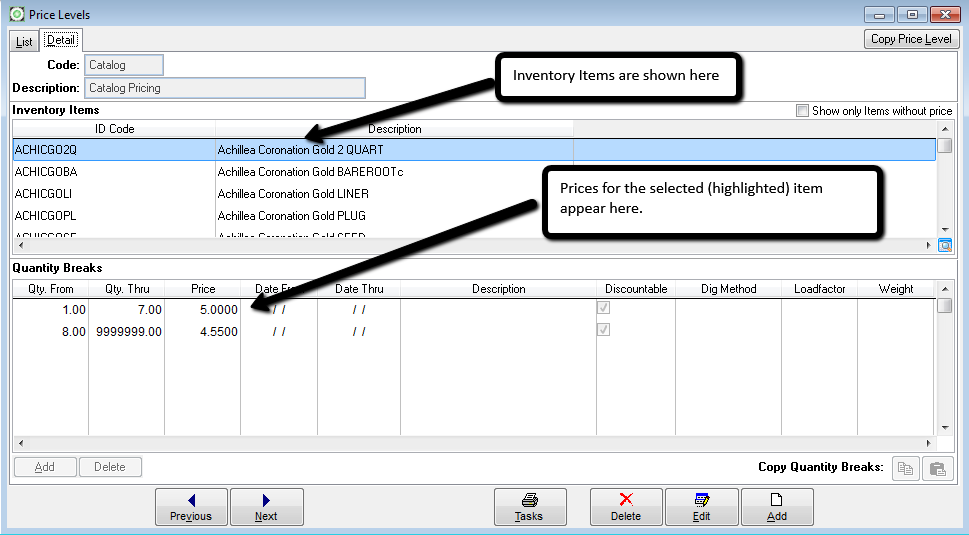The width and height of the screenshot is (969, 535).
Task: Click the Edit record button
Action: coord(702,507)
